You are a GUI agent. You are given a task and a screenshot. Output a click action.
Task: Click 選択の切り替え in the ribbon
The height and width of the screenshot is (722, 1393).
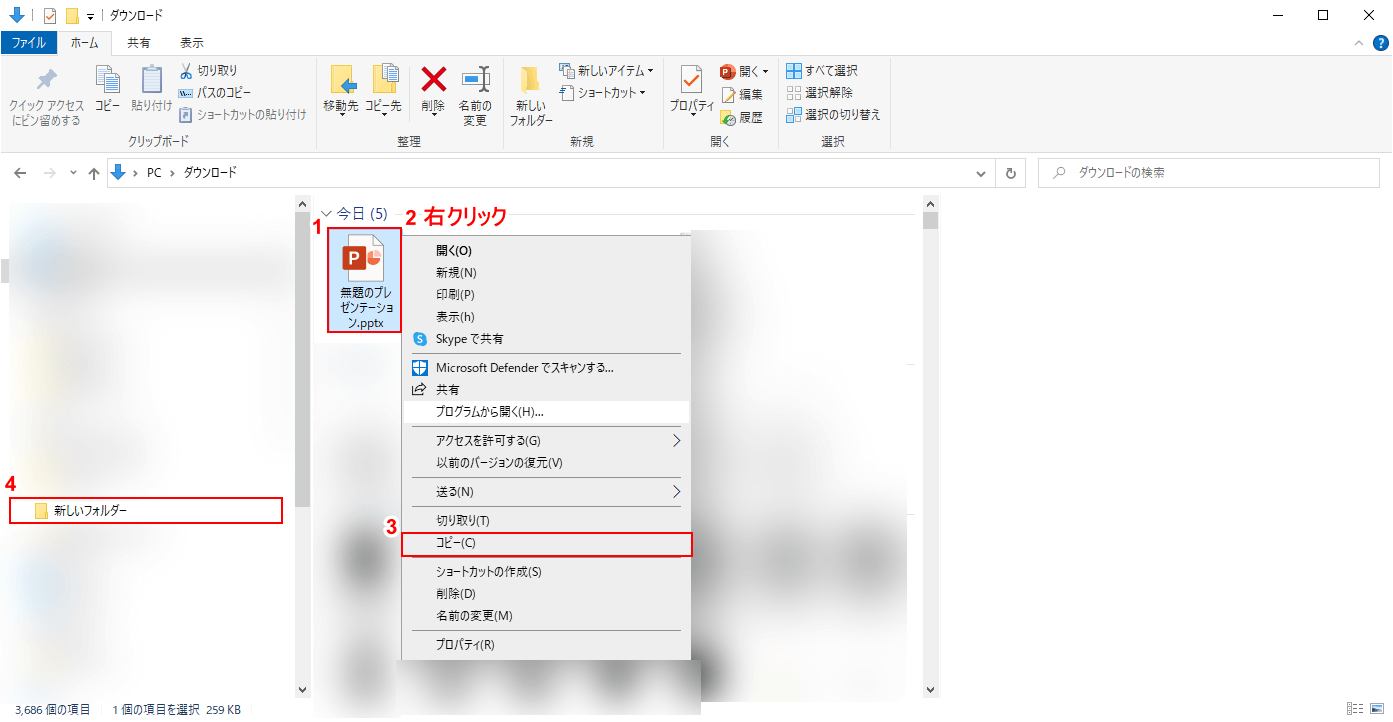point(832,114)
